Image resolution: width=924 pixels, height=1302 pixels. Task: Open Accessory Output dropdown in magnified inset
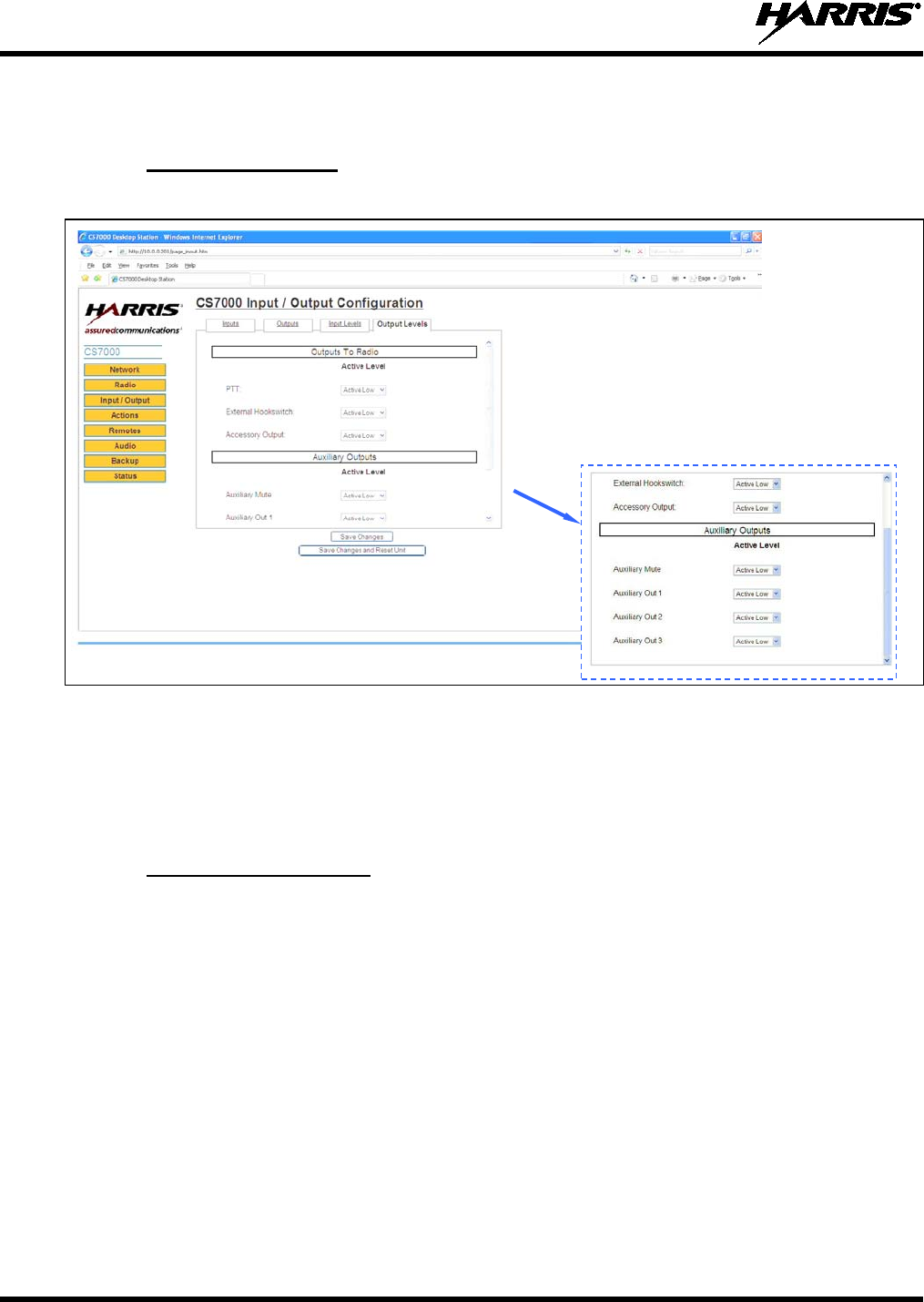[756, 508]
